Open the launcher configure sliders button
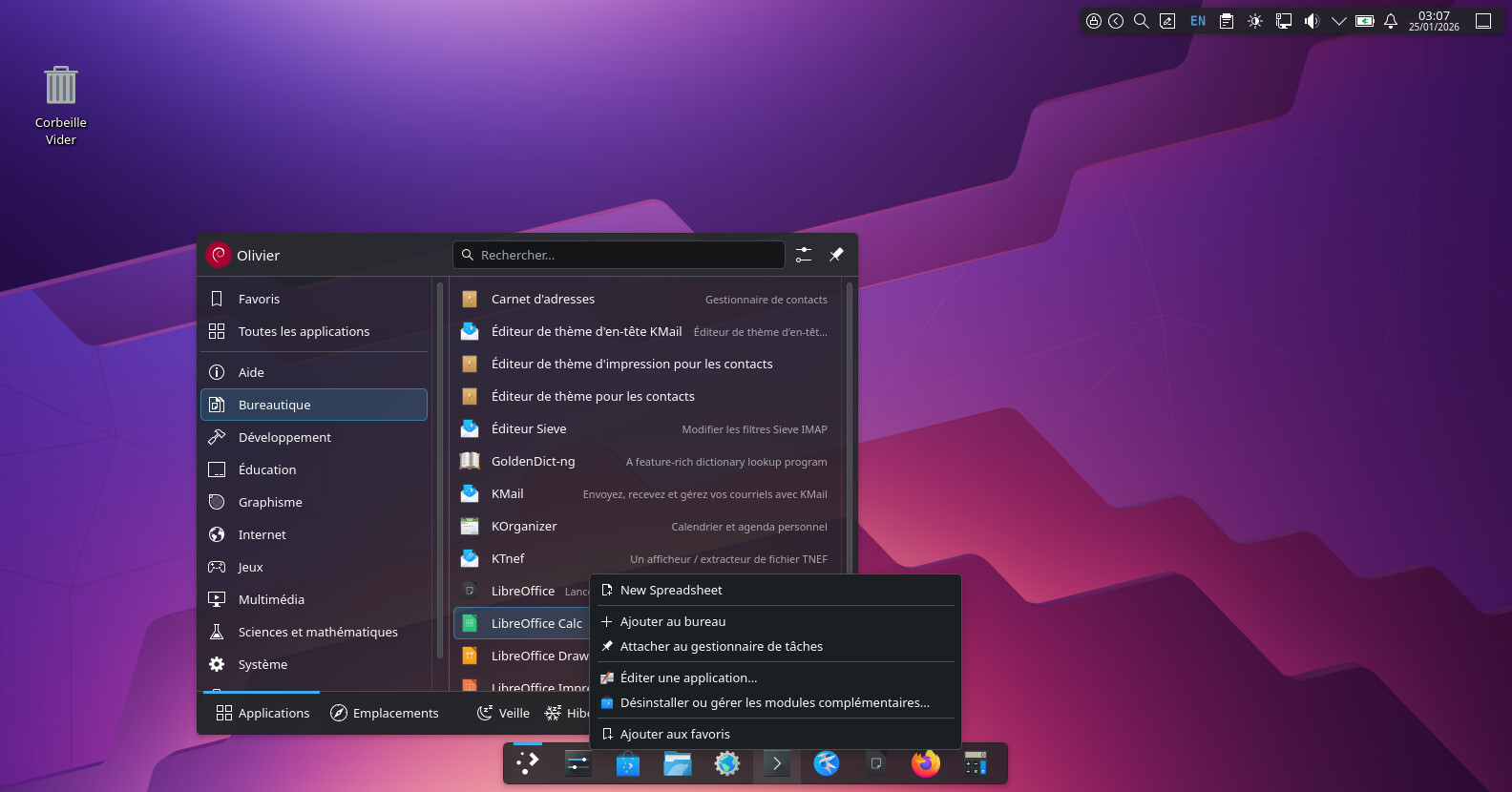1512x792 pixels. 804,255
